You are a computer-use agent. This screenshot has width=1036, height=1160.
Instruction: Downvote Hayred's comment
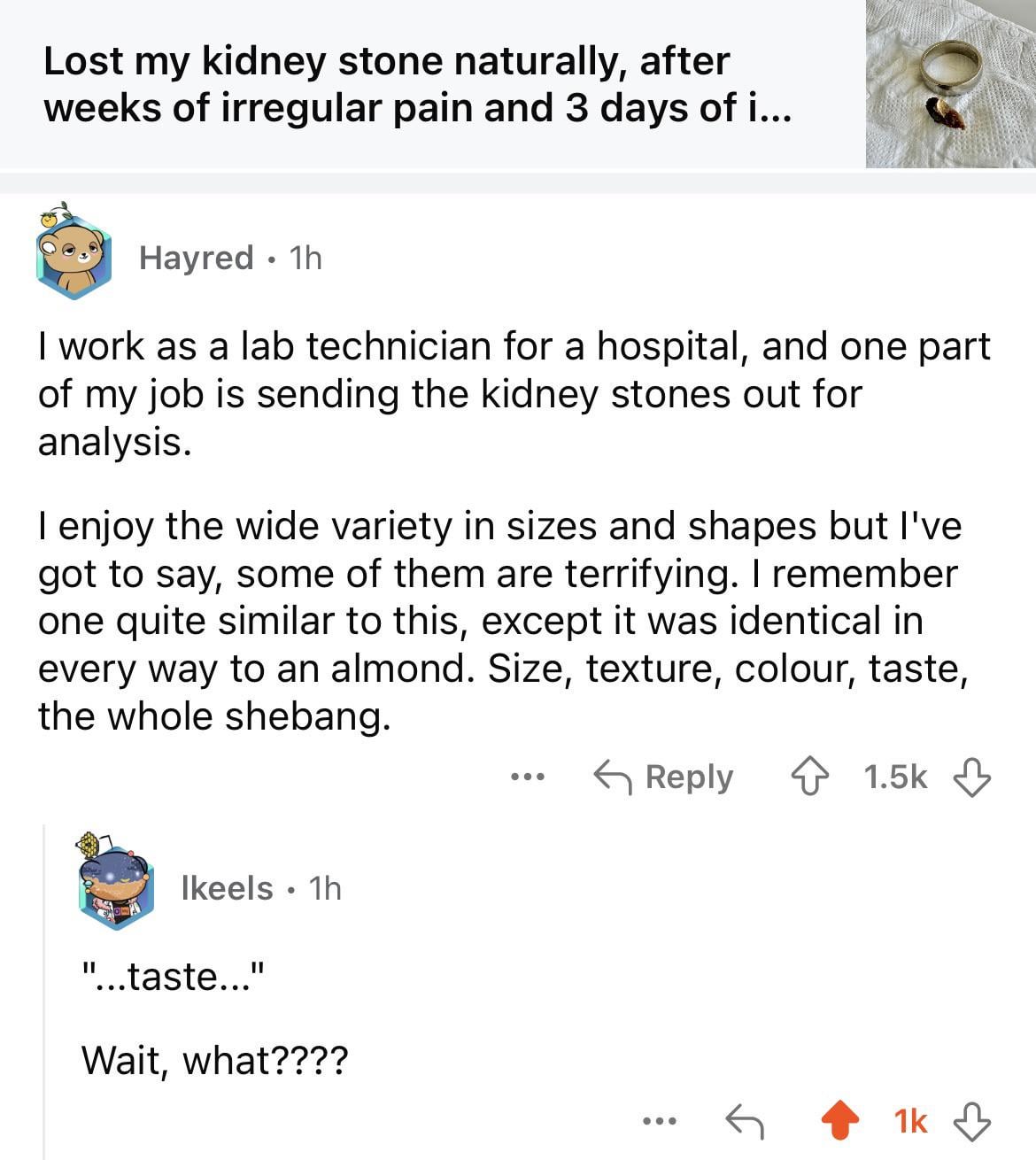click(971, 777)
